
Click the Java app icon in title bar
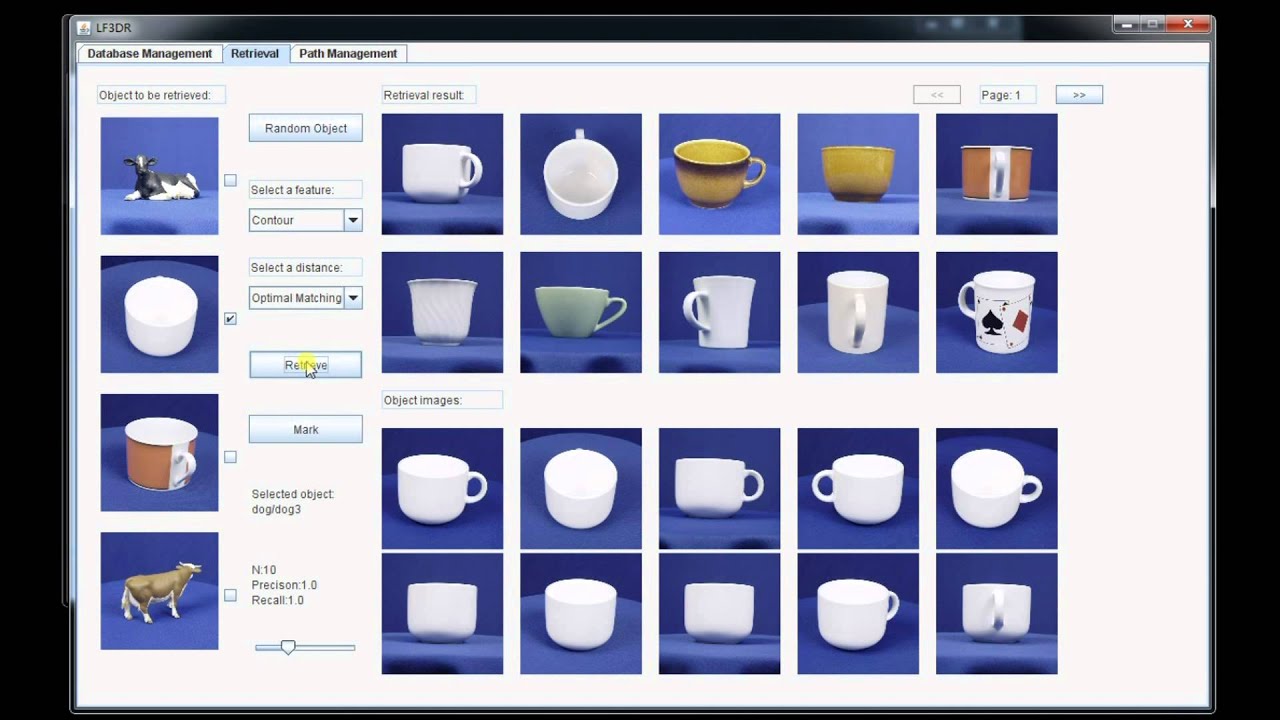83,27
